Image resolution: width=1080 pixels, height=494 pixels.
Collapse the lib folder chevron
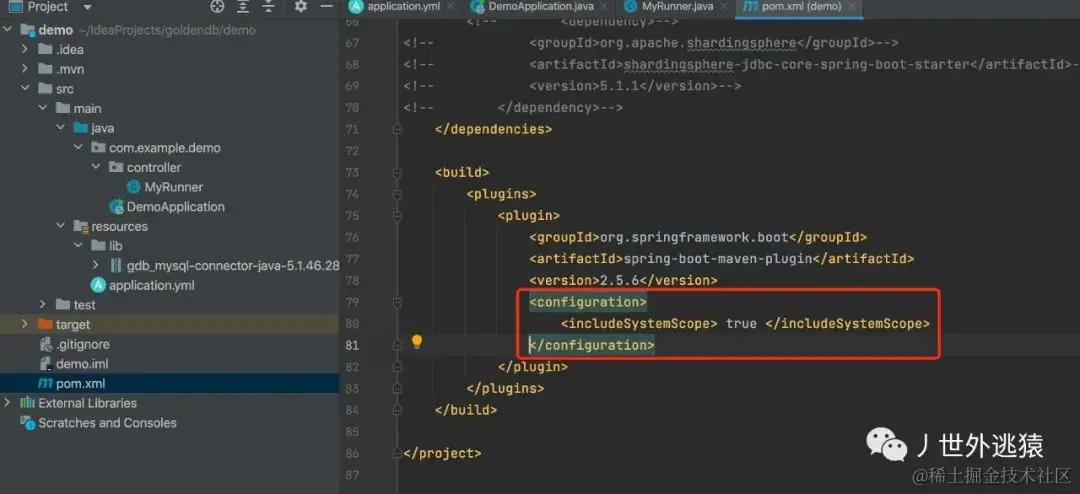(x=79, y=246)
